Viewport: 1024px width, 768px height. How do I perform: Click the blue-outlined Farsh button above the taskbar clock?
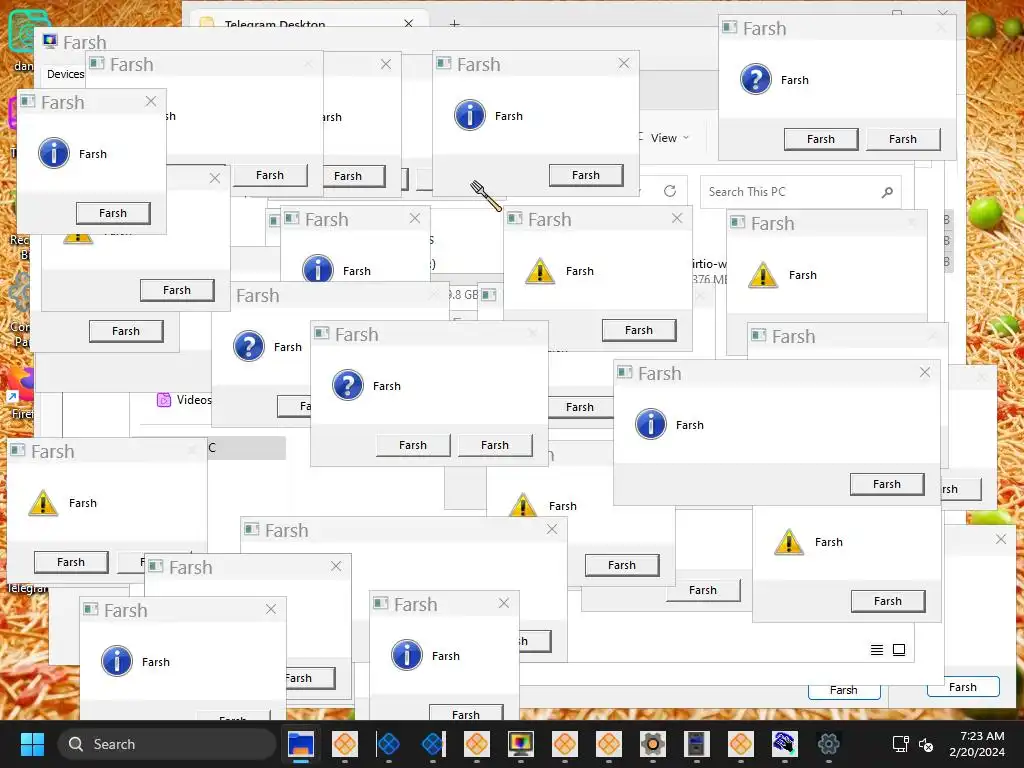point(963,686)
